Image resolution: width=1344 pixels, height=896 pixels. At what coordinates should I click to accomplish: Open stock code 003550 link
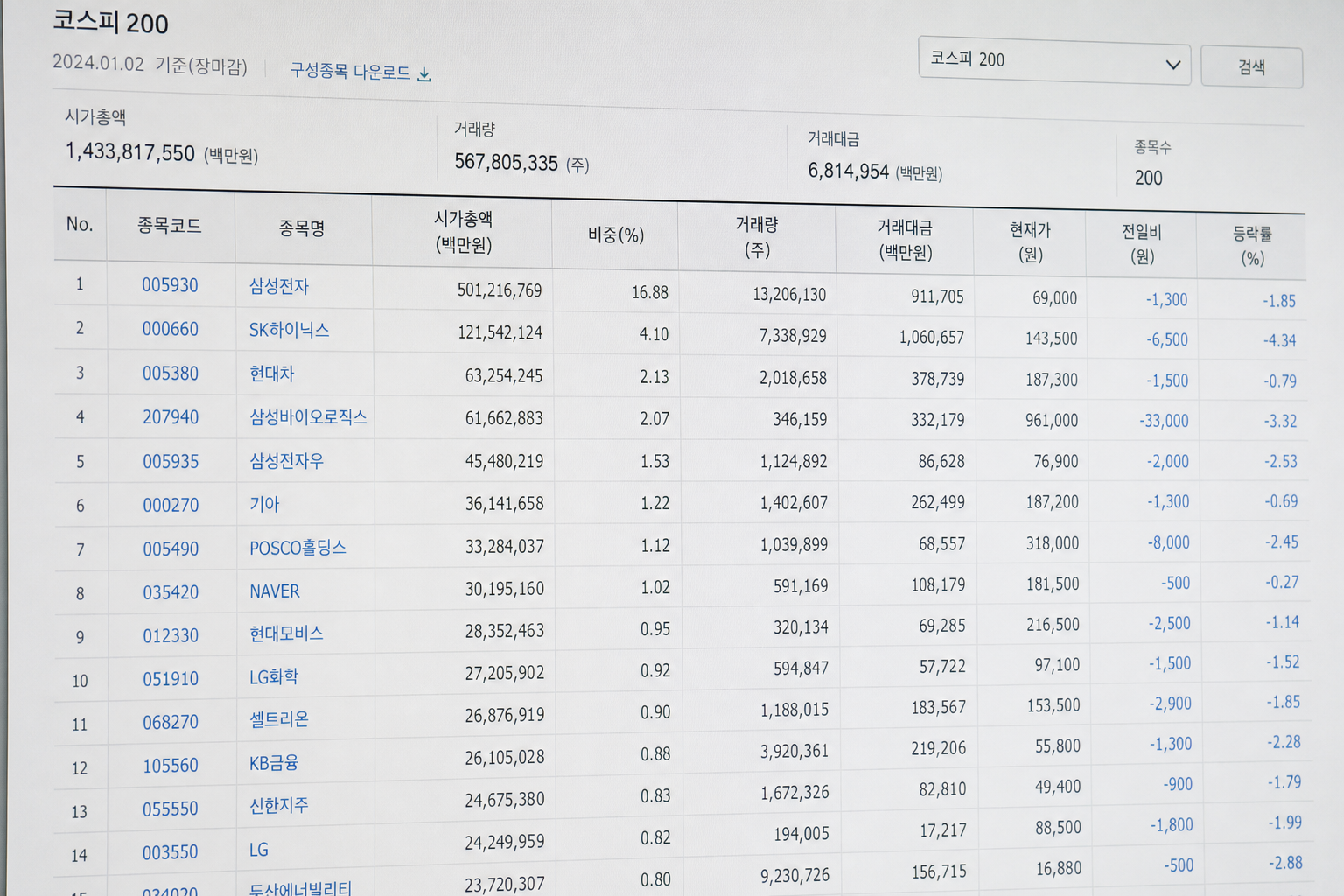pos(171,852)
